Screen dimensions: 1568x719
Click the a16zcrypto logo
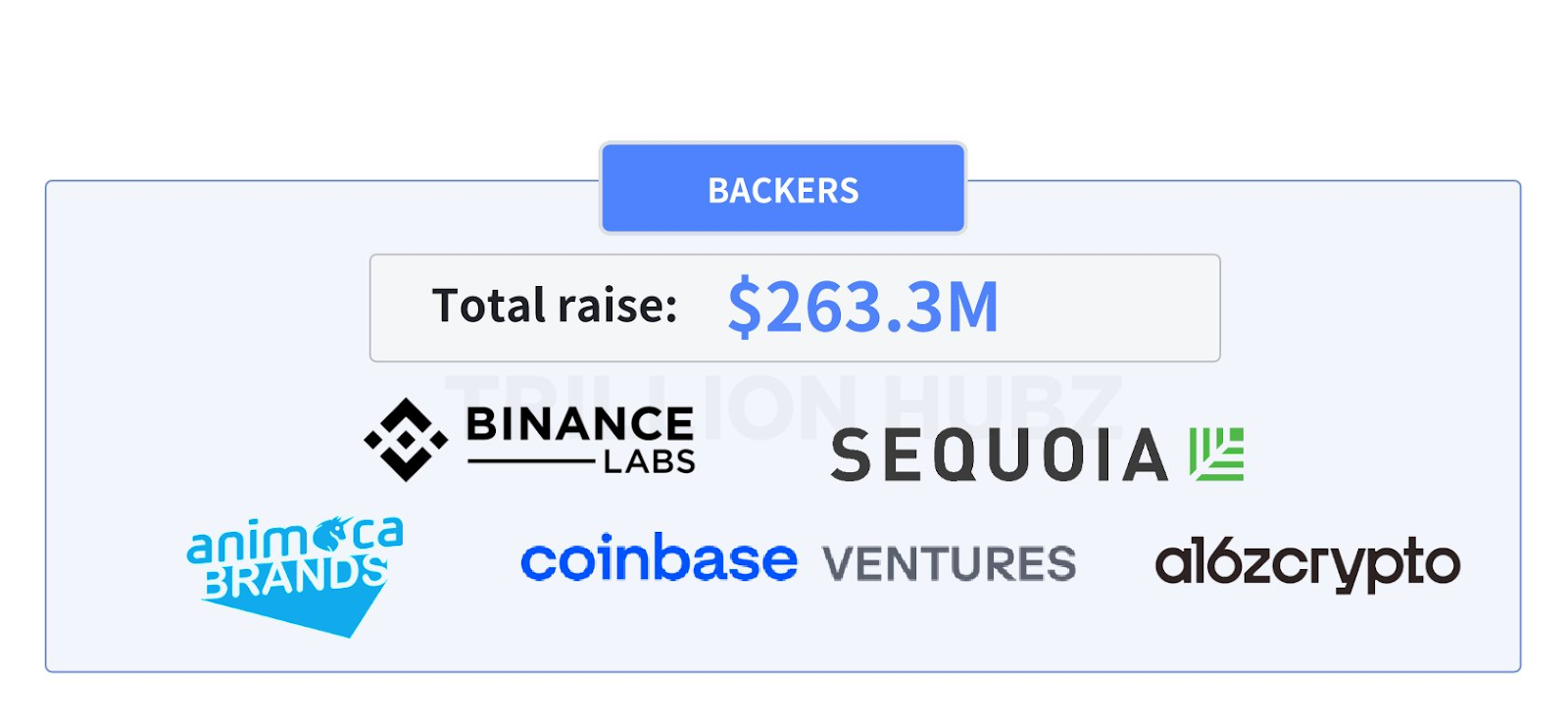(1307, 563)
